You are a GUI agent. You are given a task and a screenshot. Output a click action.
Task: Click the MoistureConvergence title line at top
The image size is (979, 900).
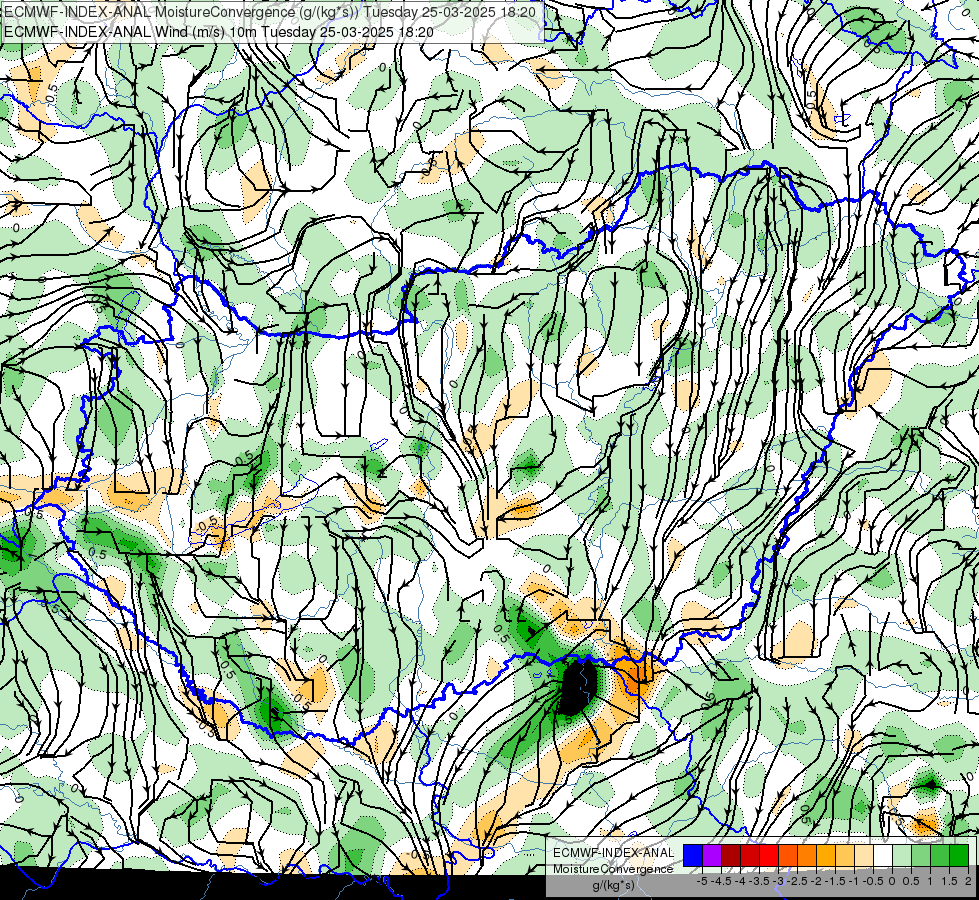click(x=272, y=12)
